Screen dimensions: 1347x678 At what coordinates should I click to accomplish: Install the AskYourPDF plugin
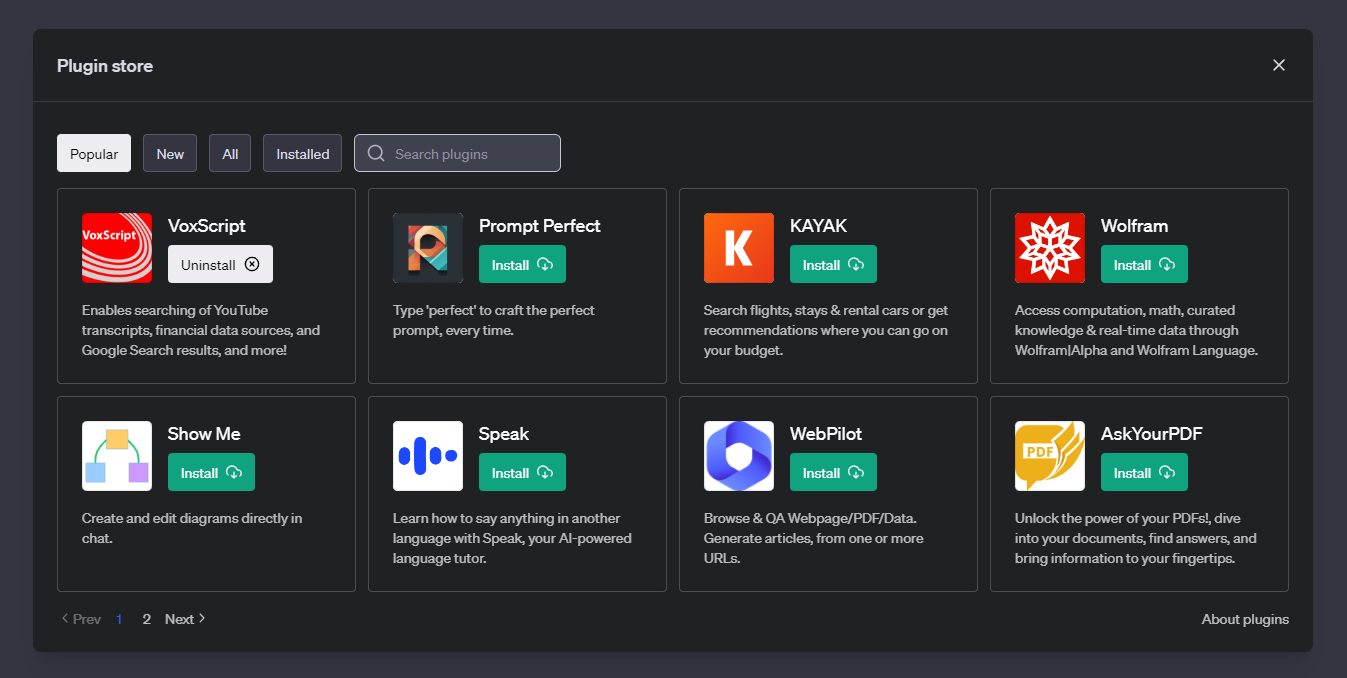click(x=1144, y=472)
